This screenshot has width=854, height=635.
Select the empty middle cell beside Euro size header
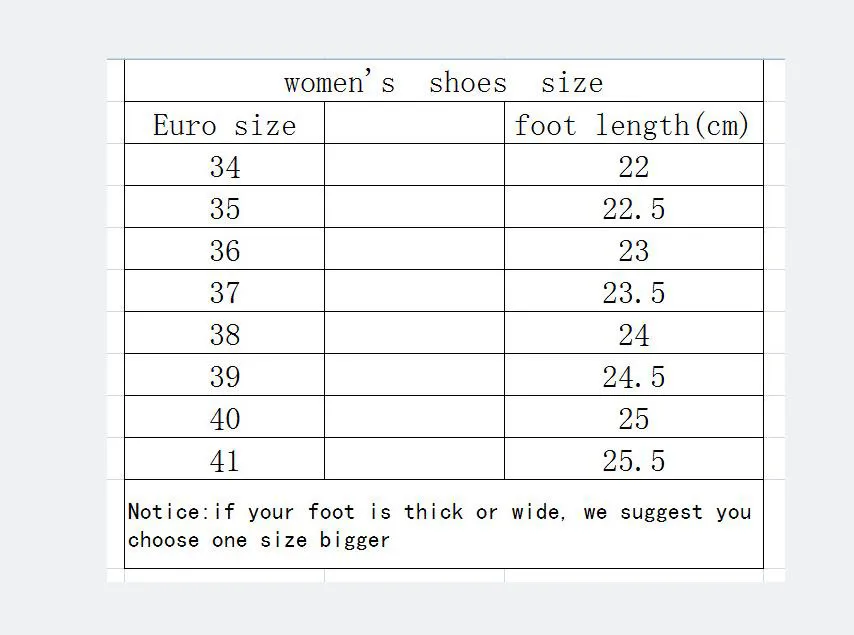[x=414, y=123]
